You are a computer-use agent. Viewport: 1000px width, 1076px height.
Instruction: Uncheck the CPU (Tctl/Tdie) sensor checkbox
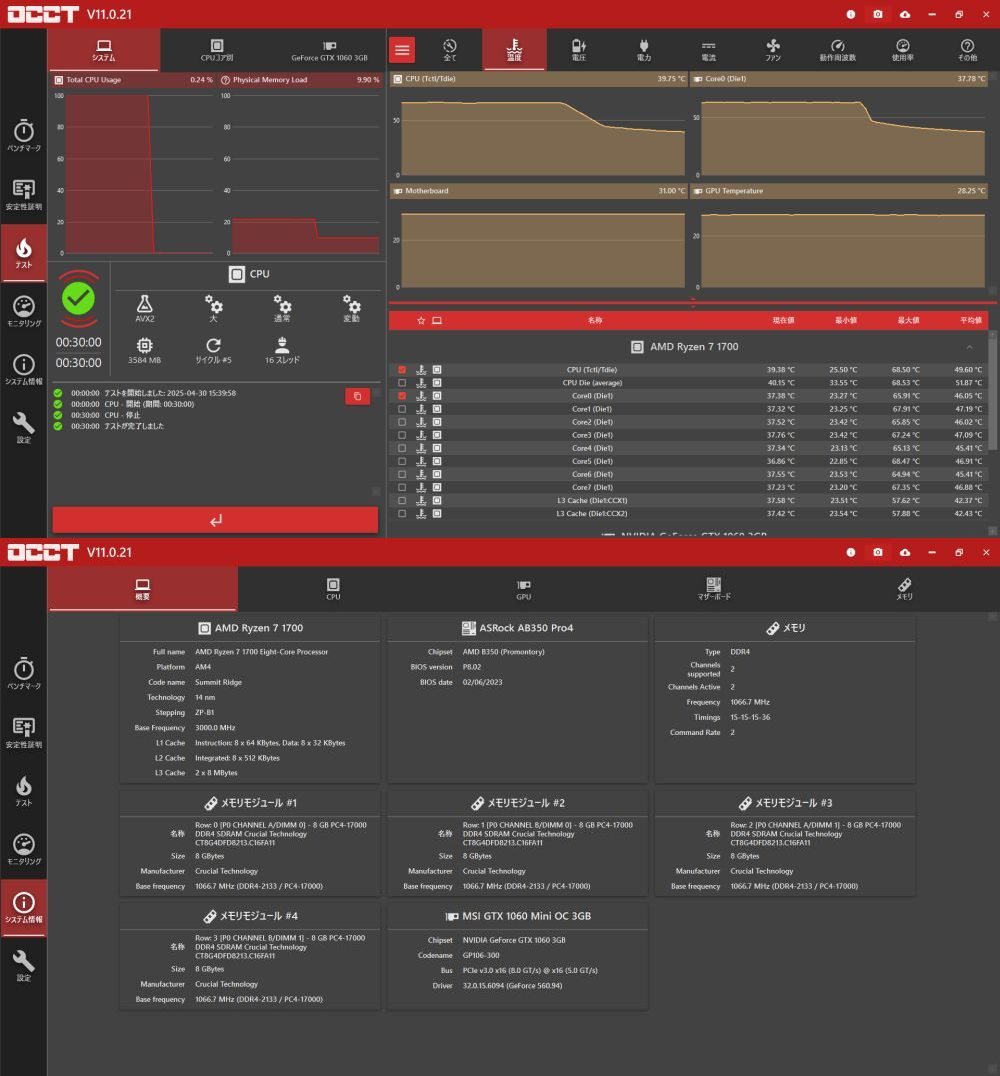click(x=402, y=370)
